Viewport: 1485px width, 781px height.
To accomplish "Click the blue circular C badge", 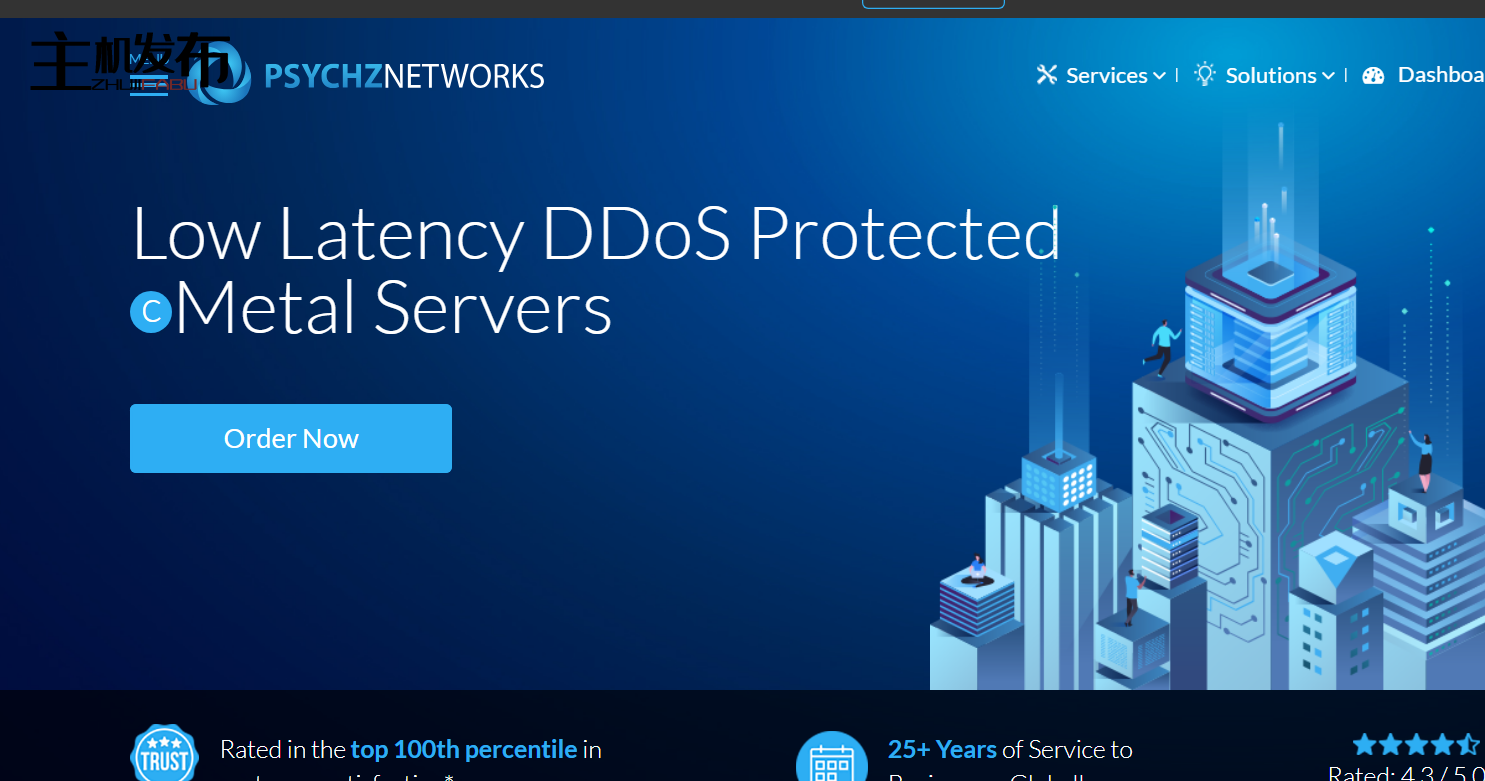I will click(x=151, y=312).
